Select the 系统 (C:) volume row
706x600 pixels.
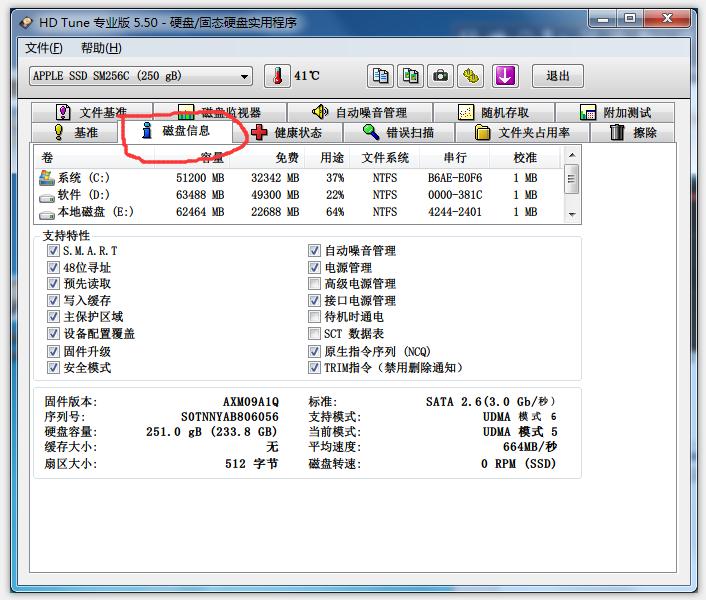point(299,178)
